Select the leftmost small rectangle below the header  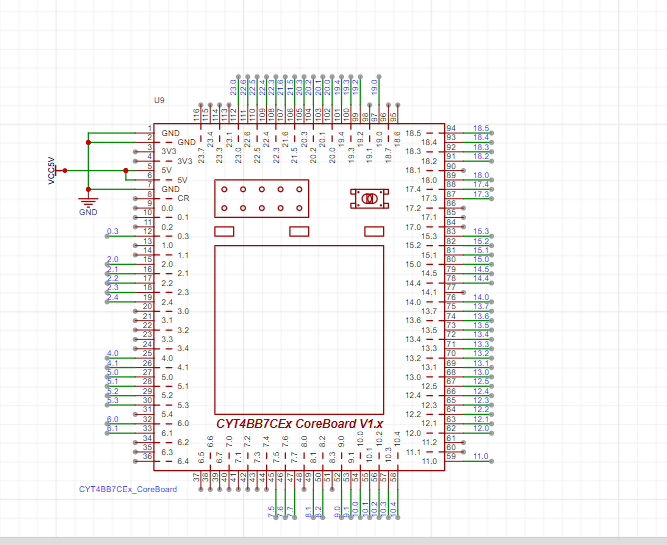tap(224, 231)
